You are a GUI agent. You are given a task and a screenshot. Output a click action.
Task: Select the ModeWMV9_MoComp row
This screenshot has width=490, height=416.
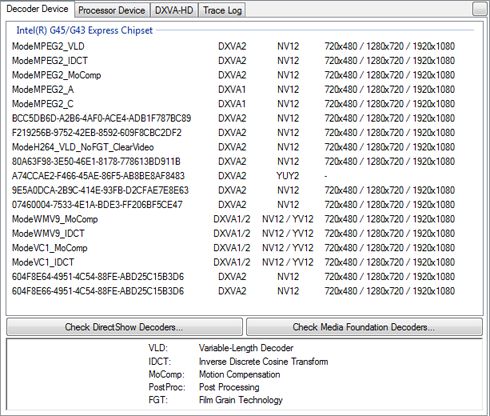pyautogui.click(x=233, y=219)
